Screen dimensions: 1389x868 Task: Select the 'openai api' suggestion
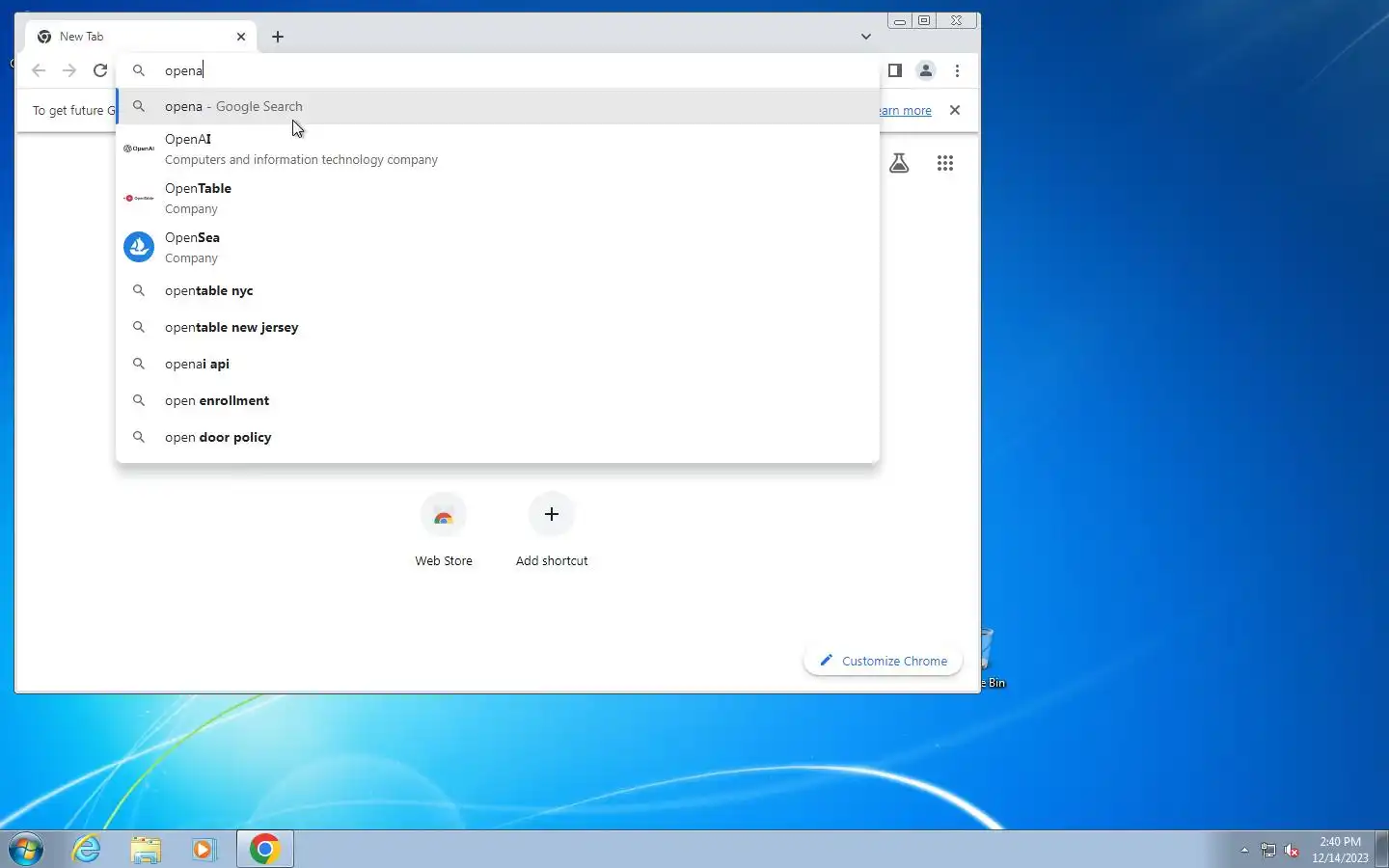click(498, 364)
